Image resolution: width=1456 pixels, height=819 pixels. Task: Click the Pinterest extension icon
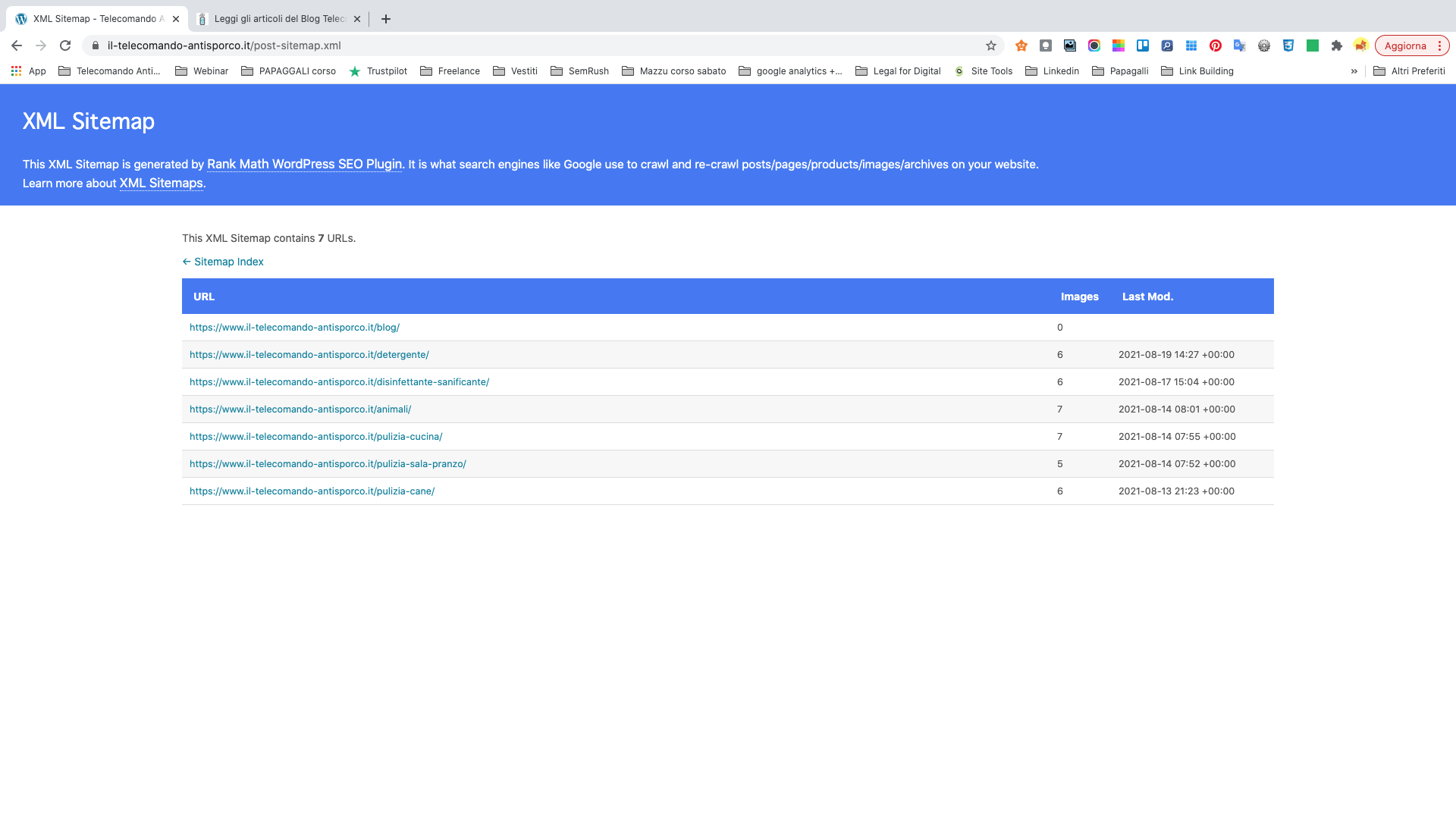coord(1216,45)
